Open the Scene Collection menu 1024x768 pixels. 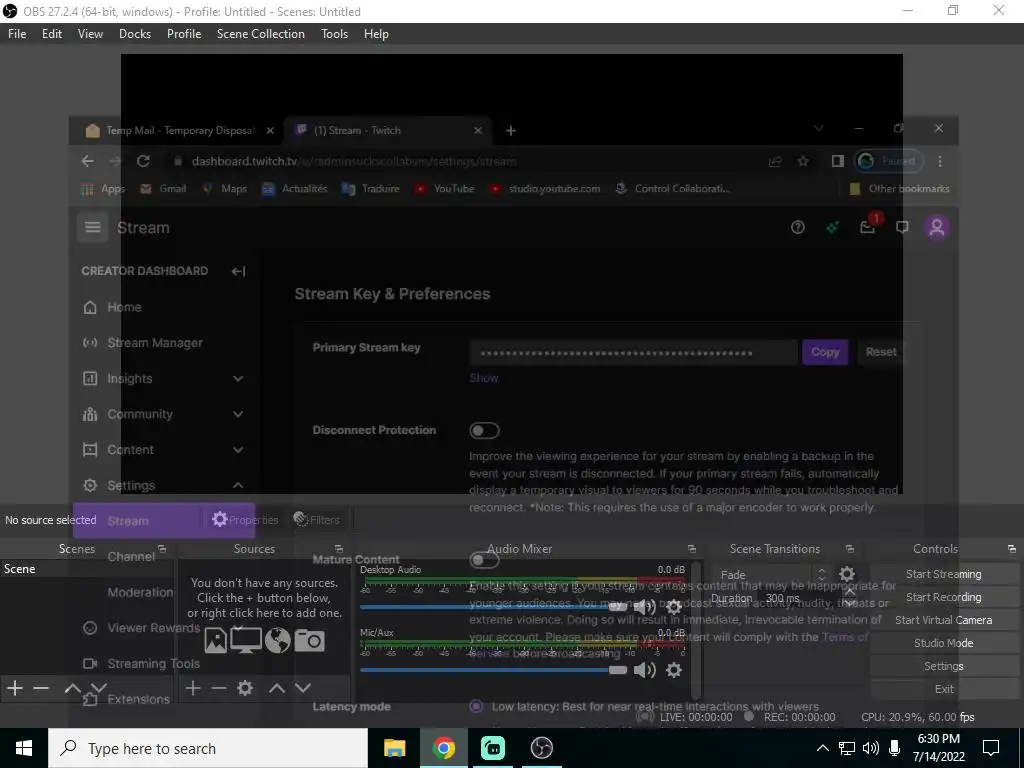coord(261,34)
